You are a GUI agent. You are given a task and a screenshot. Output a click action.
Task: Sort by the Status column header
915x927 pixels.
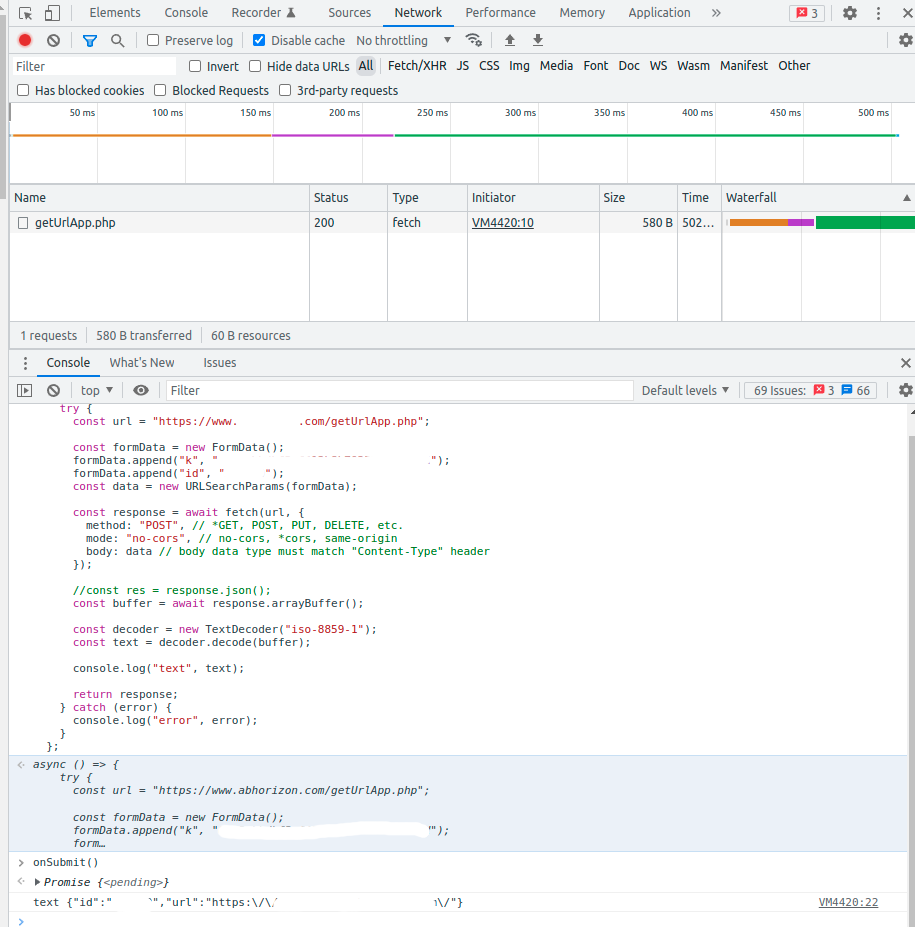348,198
